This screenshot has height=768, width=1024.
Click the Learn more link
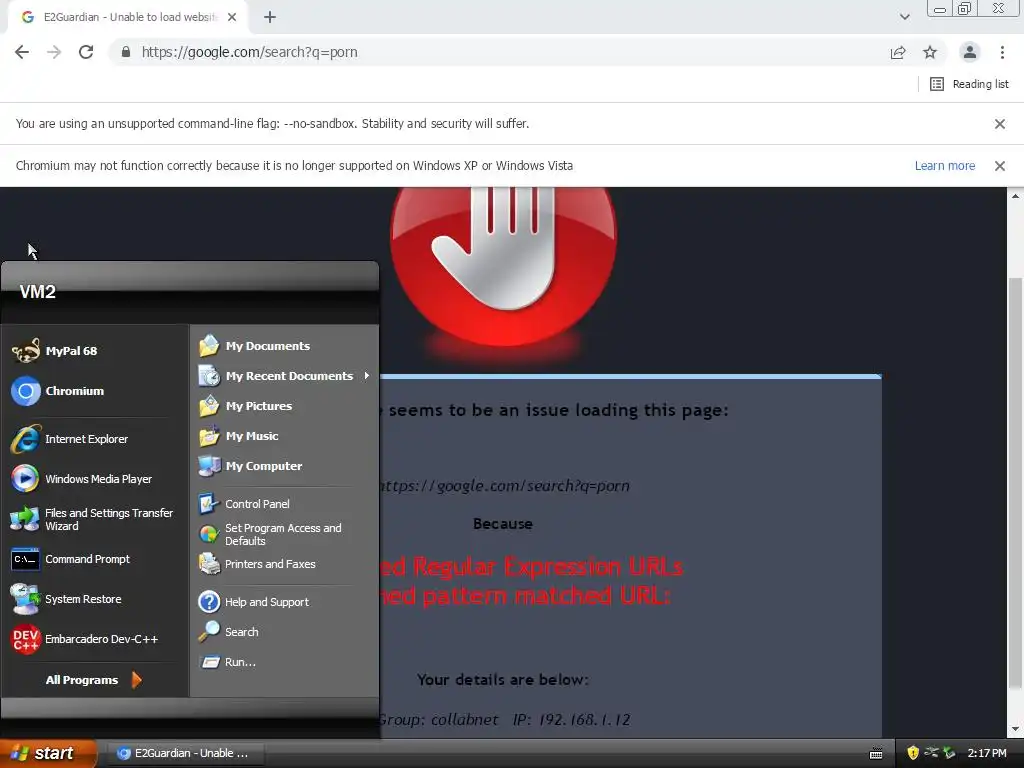pyautogui.click(x=944, y=166)
